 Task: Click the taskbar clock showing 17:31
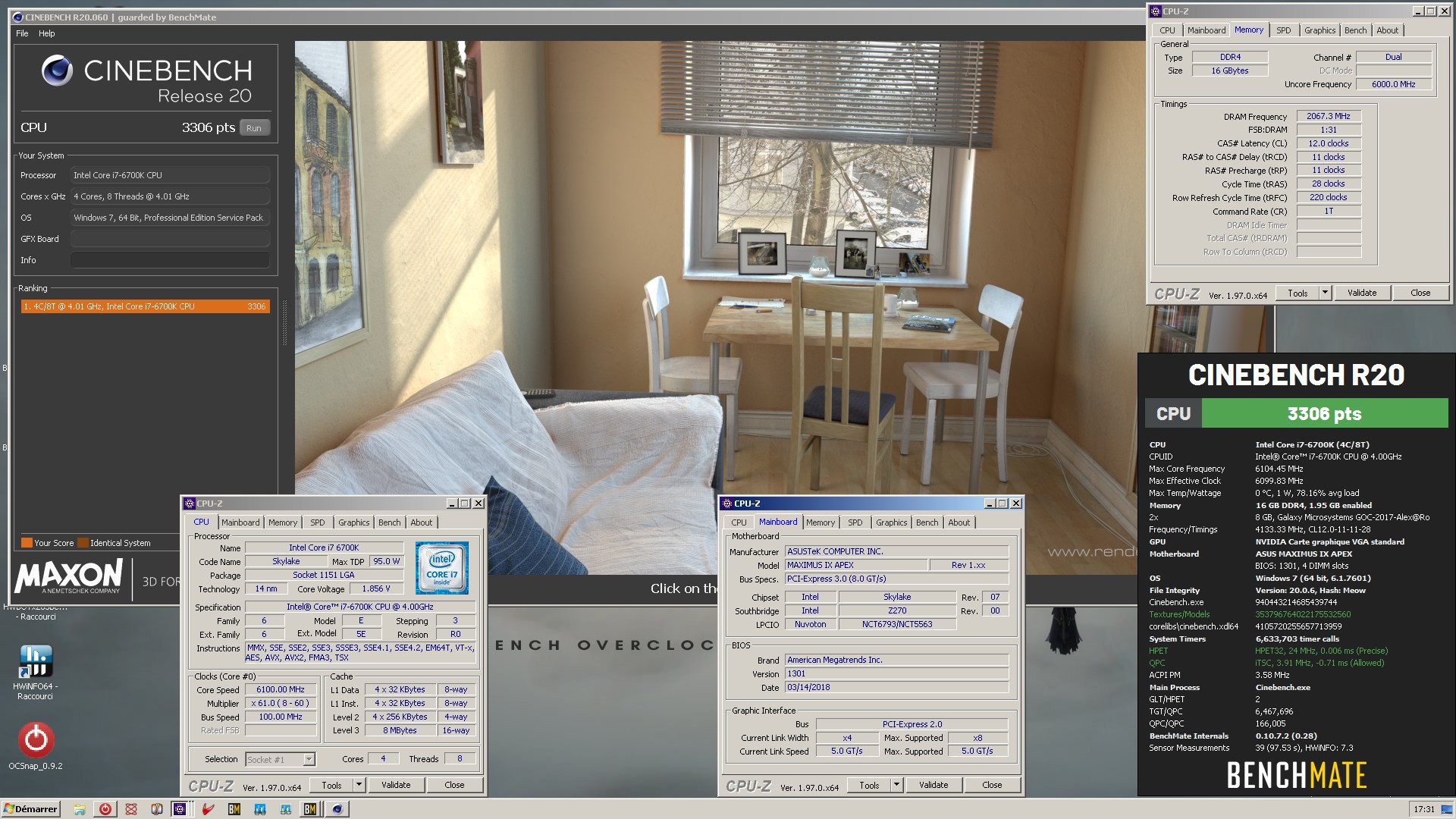pos(1424,809)
